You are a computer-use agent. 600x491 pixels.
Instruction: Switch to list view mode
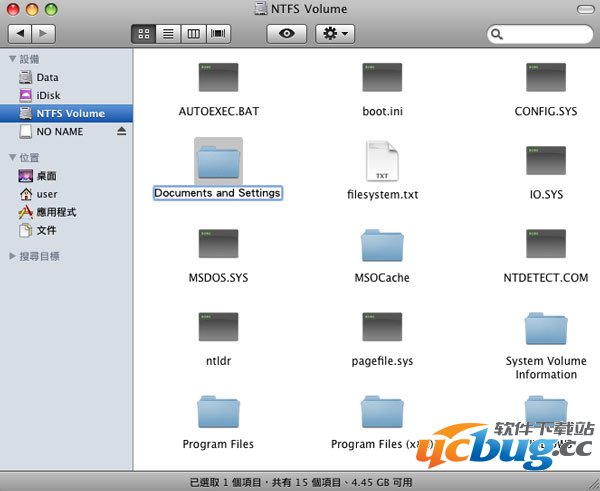pyautogui.click(x=168, y=34)
